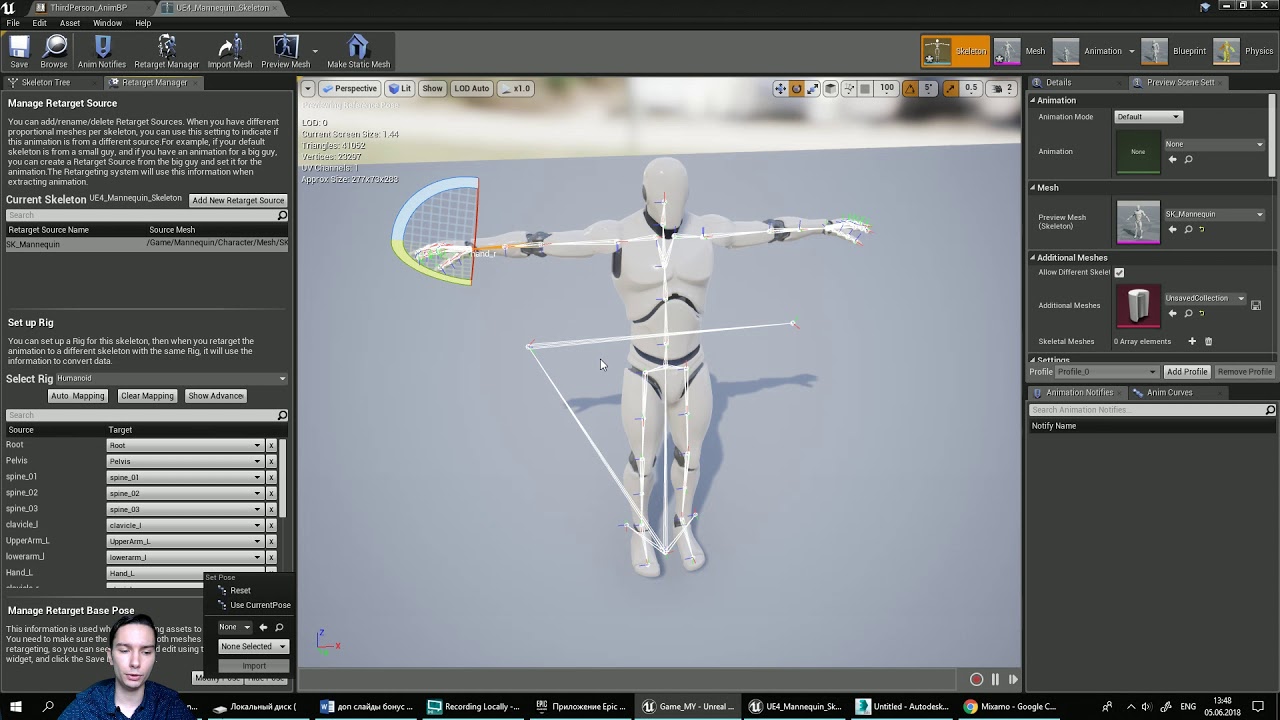This screenshot has height=720, width=1280.
Task: Click the Save toolbar icon
Action: (x=19, y=52)
